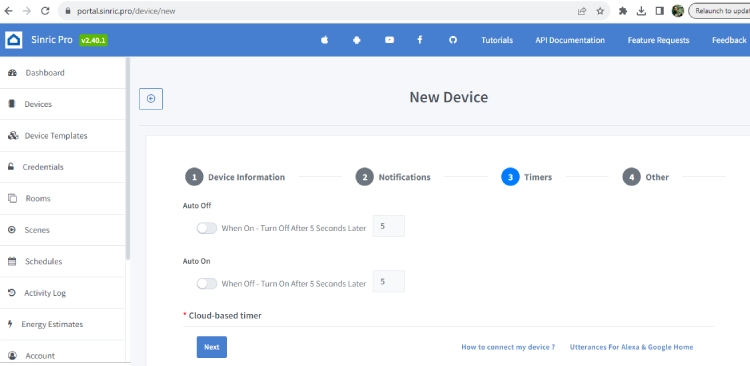Open the browser extensions puzzle icon
750x366 pixels.
click(x=623, y=11)
